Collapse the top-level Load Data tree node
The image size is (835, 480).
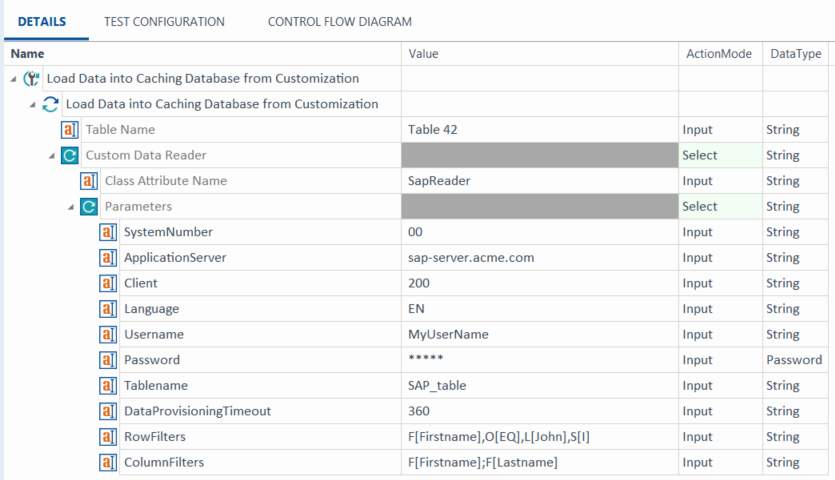(x=13, y=79)
